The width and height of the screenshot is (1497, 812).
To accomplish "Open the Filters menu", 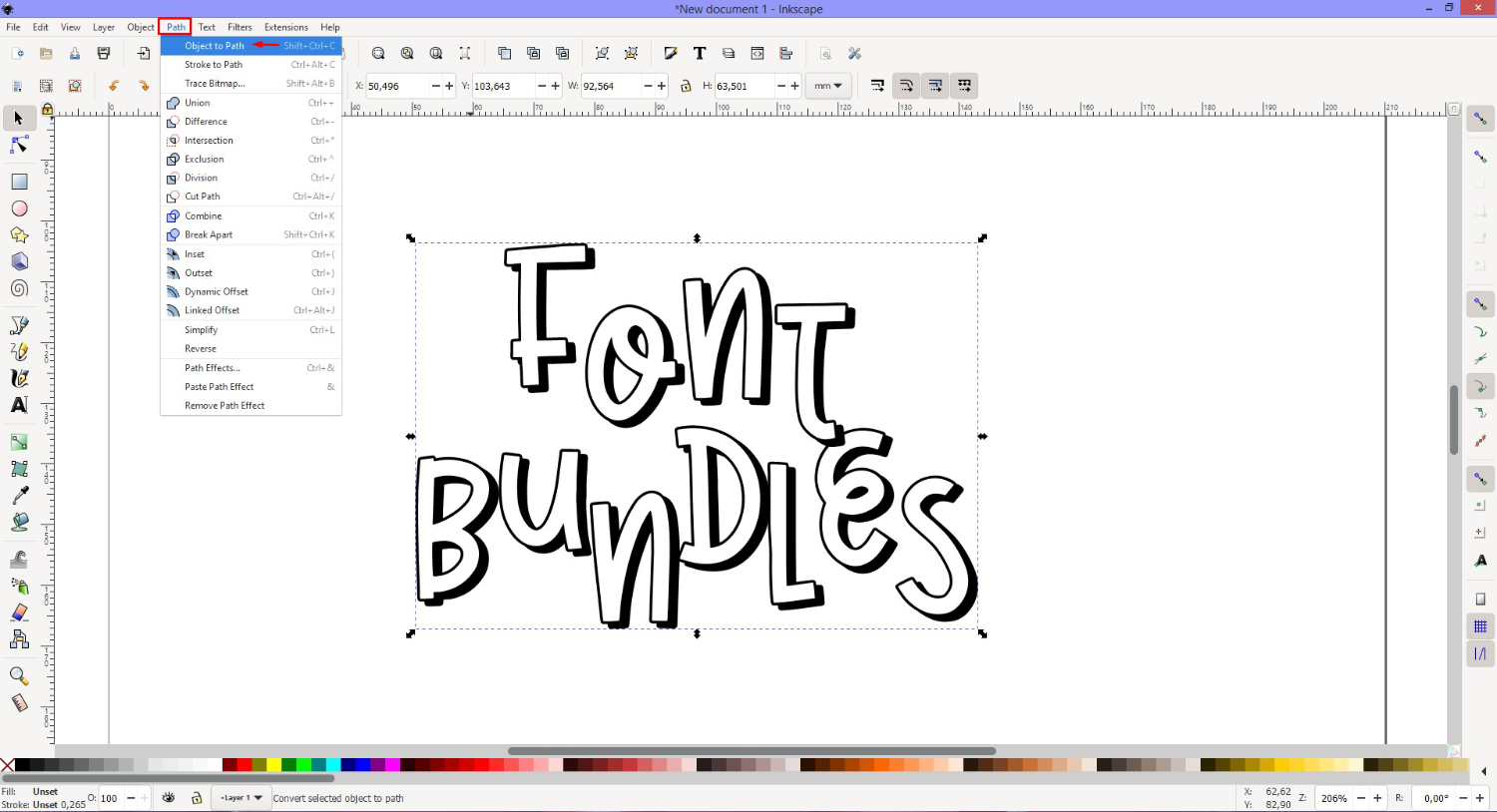I will [x=240, y=27].
